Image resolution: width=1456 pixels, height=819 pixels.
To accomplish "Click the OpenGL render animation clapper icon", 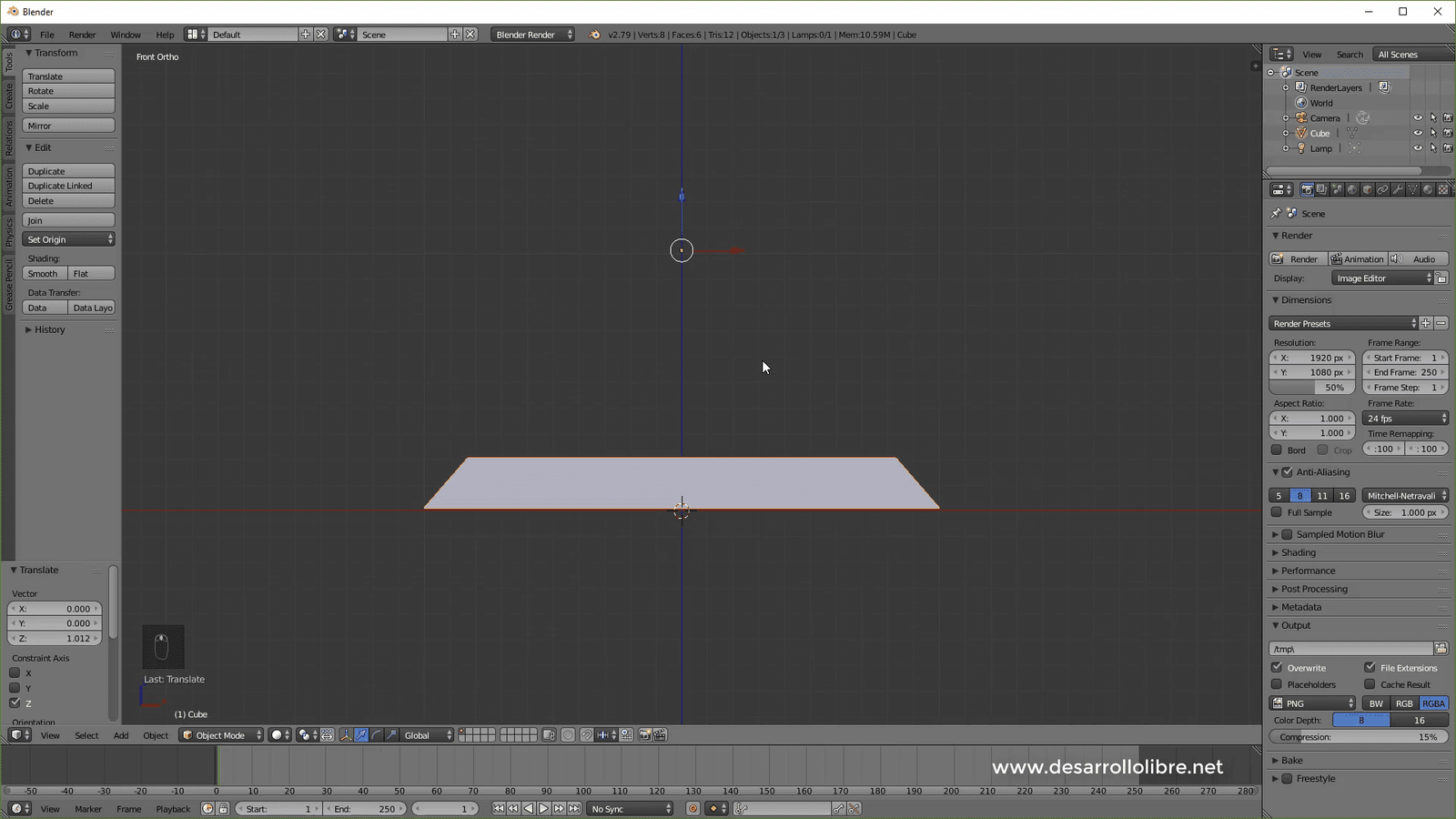I will [661, 735].
